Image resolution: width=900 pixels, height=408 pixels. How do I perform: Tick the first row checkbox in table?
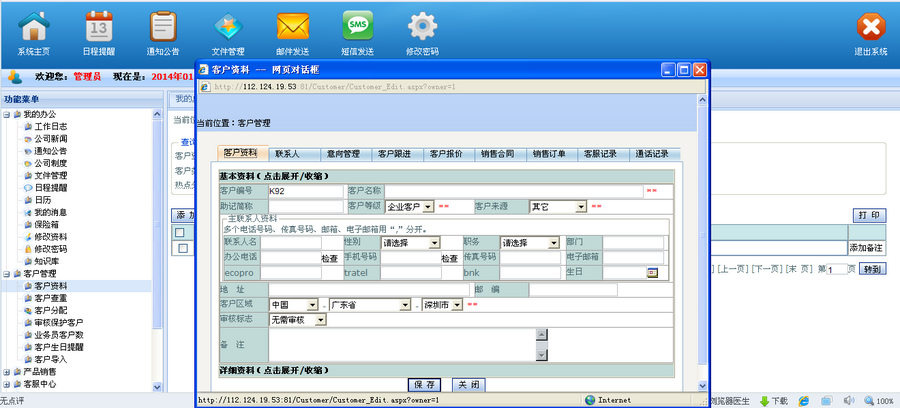(x=183, y=248)
